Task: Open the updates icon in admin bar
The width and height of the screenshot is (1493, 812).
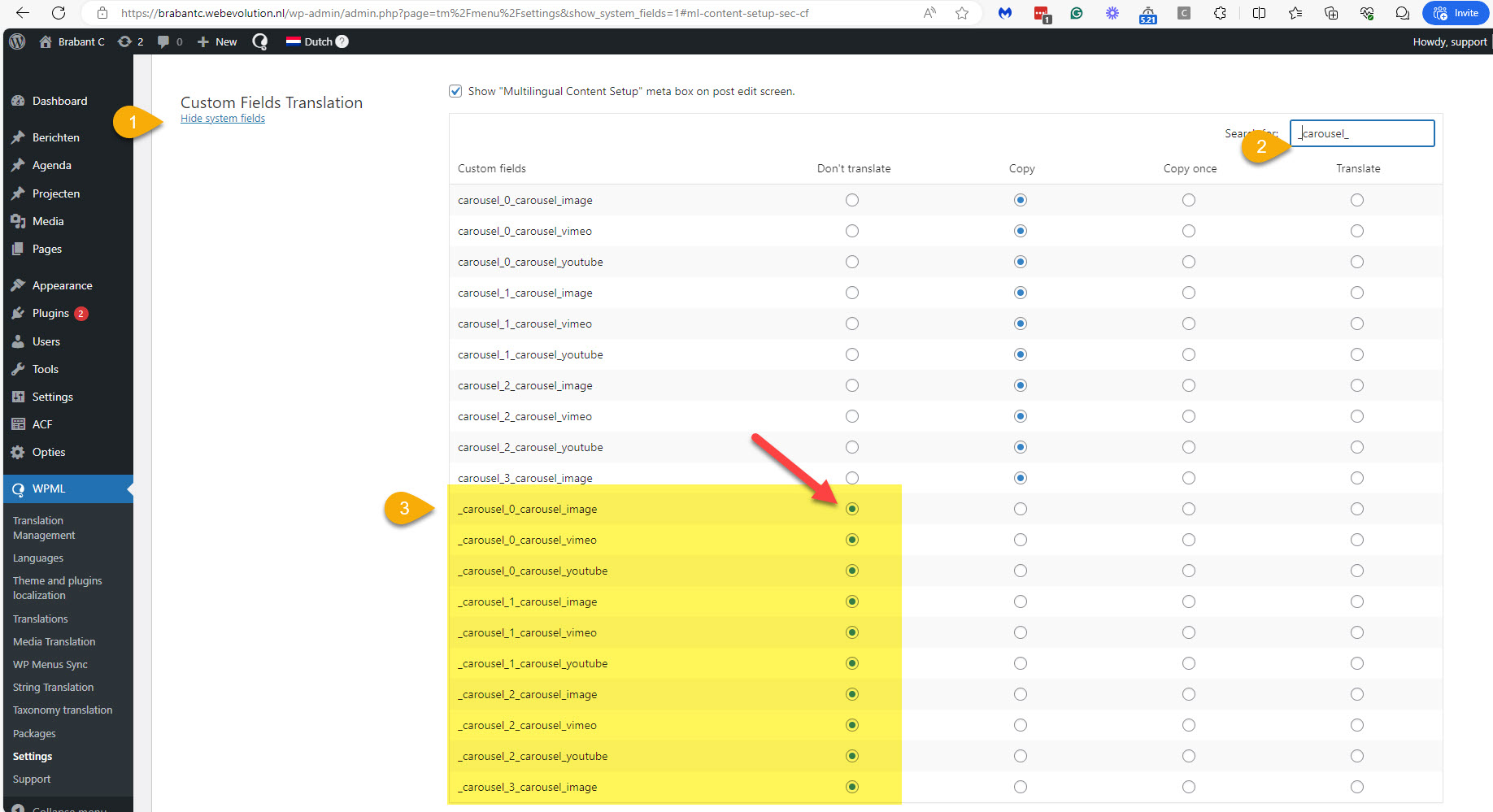Action: click(x=124, y=41)
